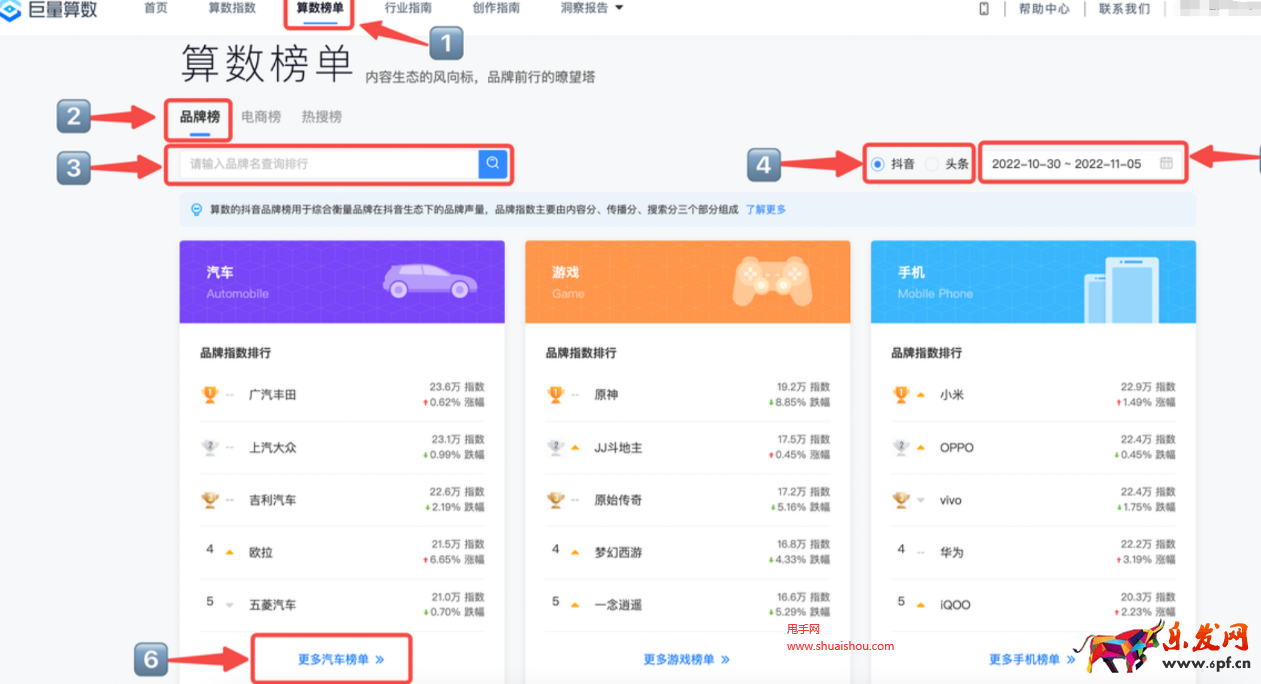Open the date range picker 2022-10-30 ~ 2022-11-05
This screenshot has height=684, width=1261.
1083,164
